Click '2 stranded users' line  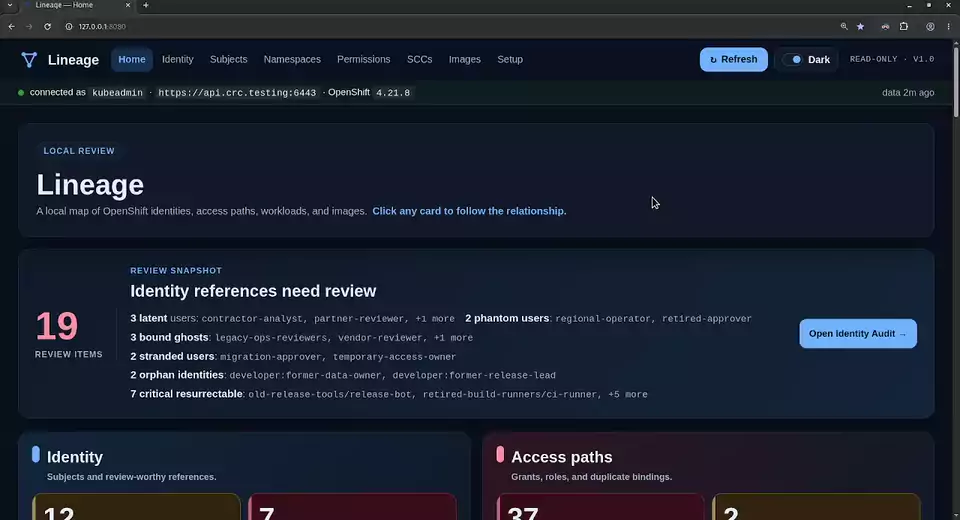pyautogui.click(x=293, y=356)
